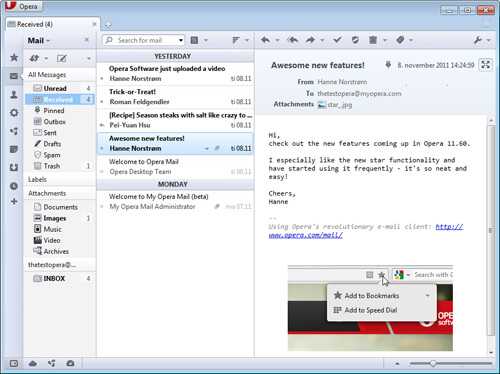Open the Widgets gear panel icon
500x374 pixels.
(14, 113)
